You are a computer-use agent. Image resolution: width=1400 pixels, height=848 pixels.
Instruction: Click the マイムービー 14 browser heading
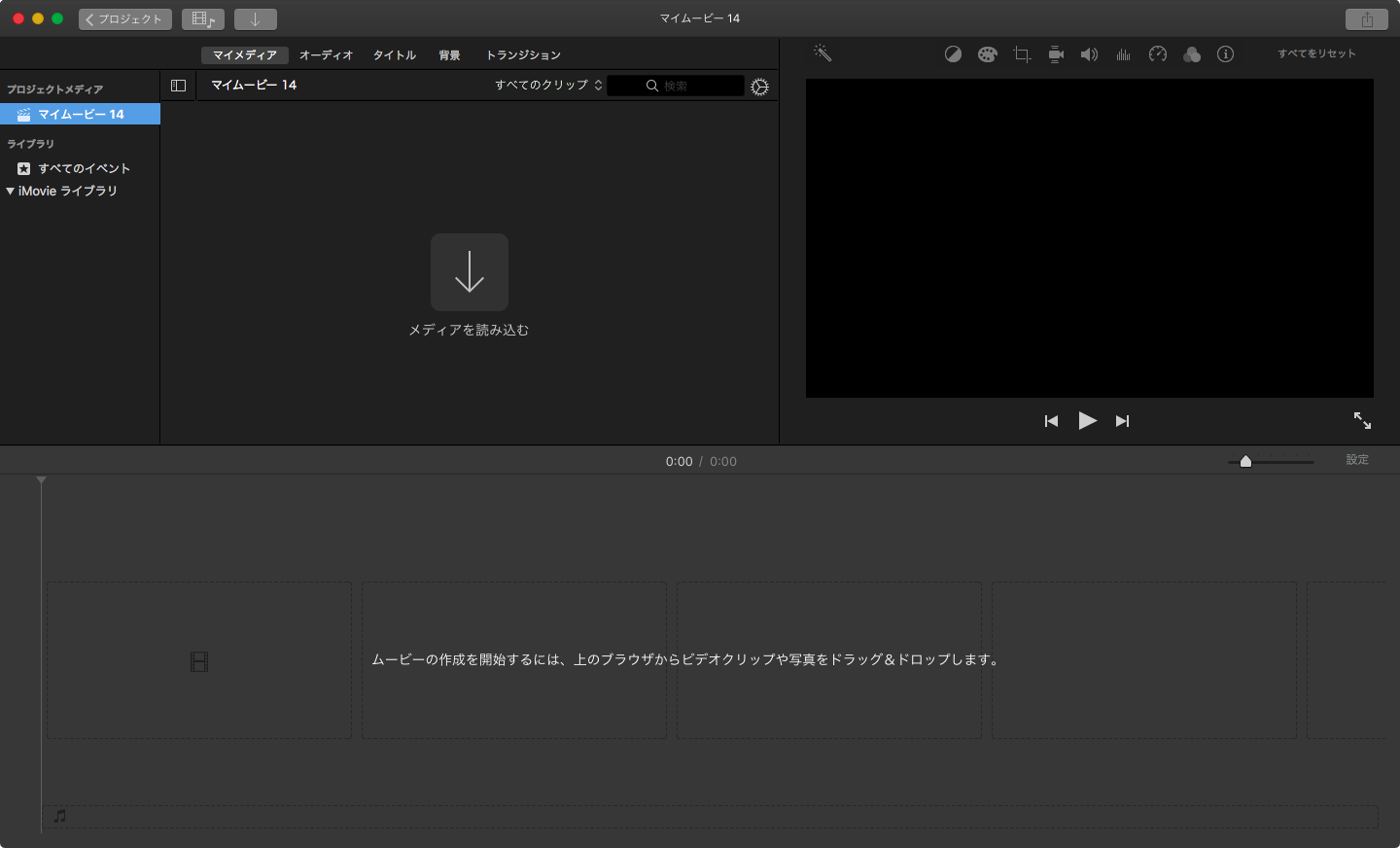click(254, 86)
